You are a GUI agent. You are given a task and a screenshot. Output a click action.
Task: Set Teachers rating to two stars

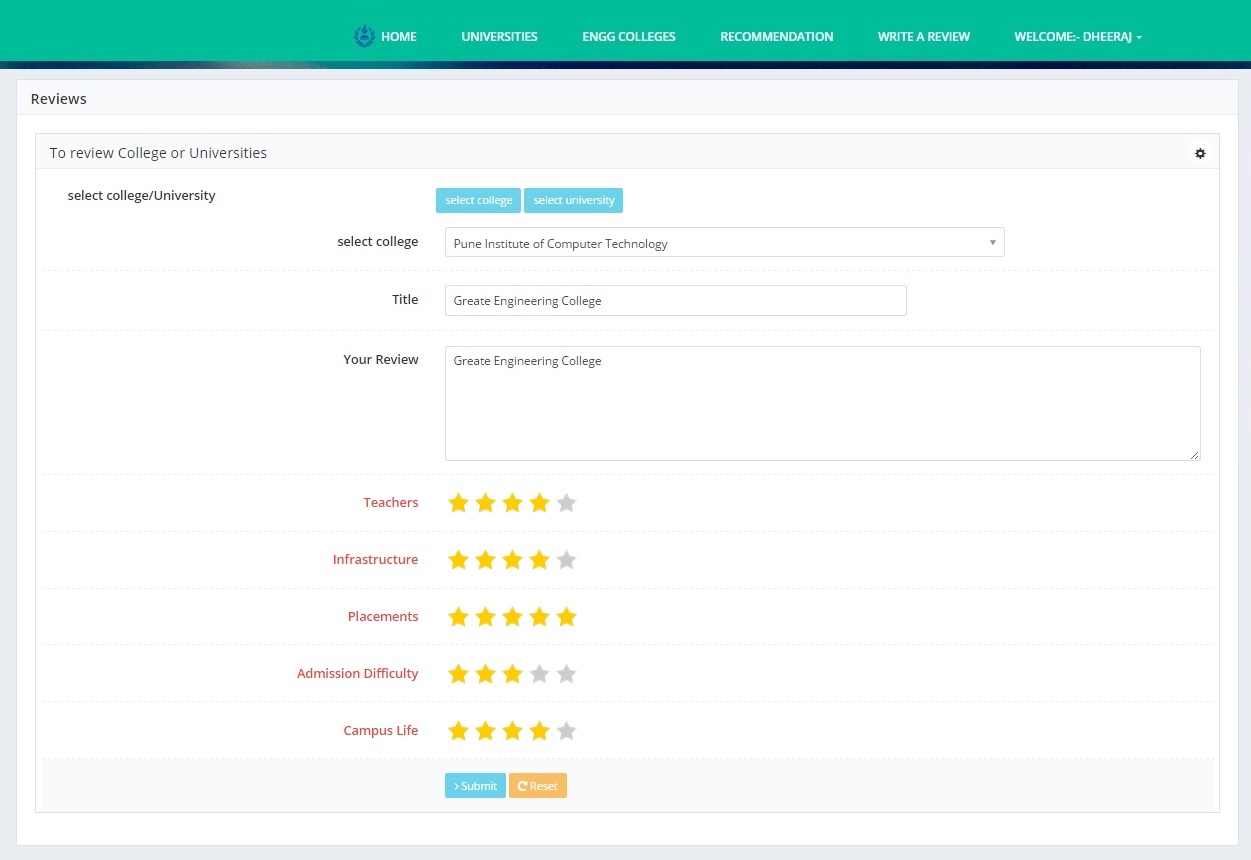pyautogui.click(x=485, y=503)
